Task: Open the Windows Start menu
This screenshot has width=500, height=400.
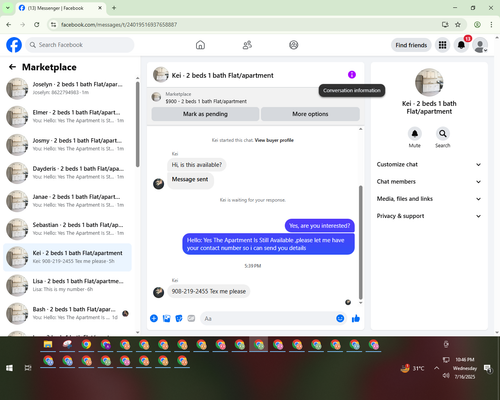Action: (x=9, y=368)
